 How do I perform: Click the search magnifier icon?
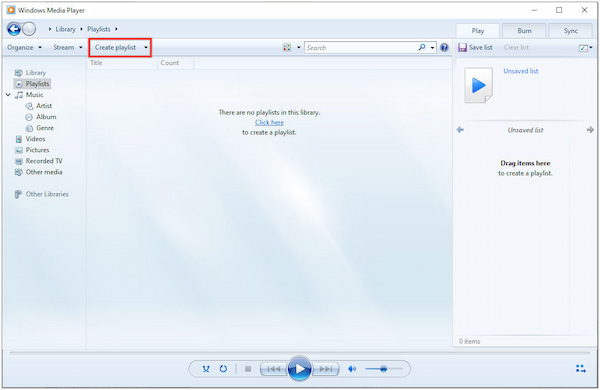click(x=422, y=47)
